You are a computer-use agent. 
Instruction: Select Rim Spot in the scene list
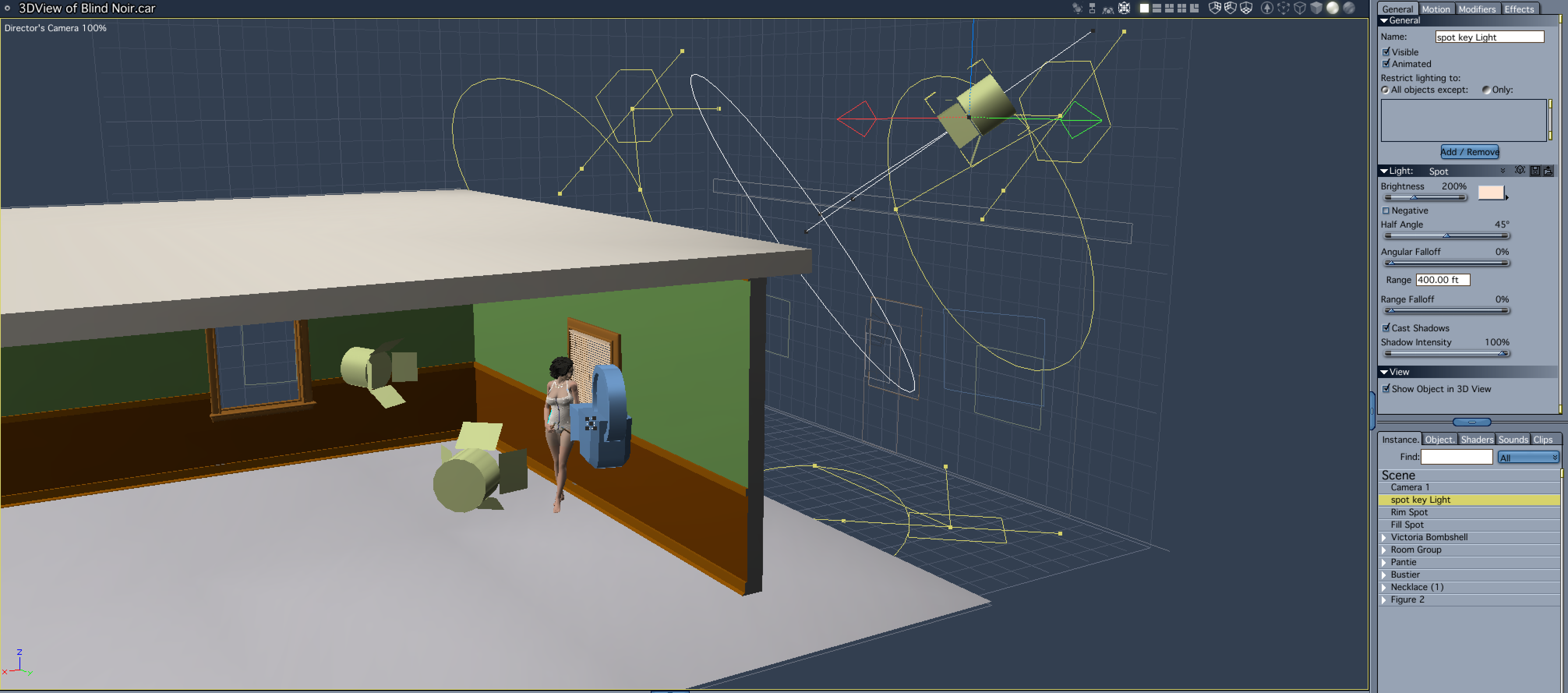pos(1410,512)
